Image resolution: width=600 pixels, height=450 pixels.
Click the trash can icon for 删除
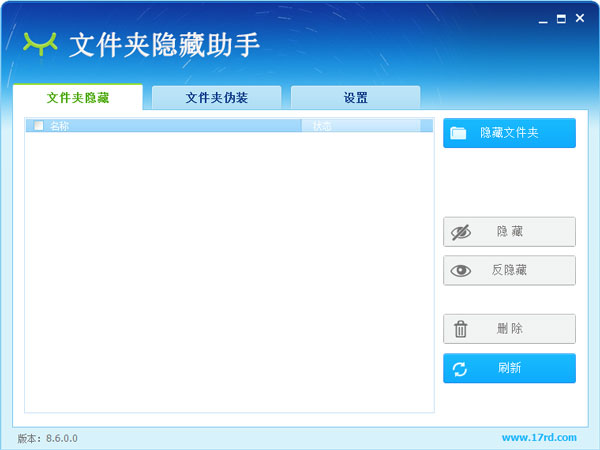coord(460,329)
